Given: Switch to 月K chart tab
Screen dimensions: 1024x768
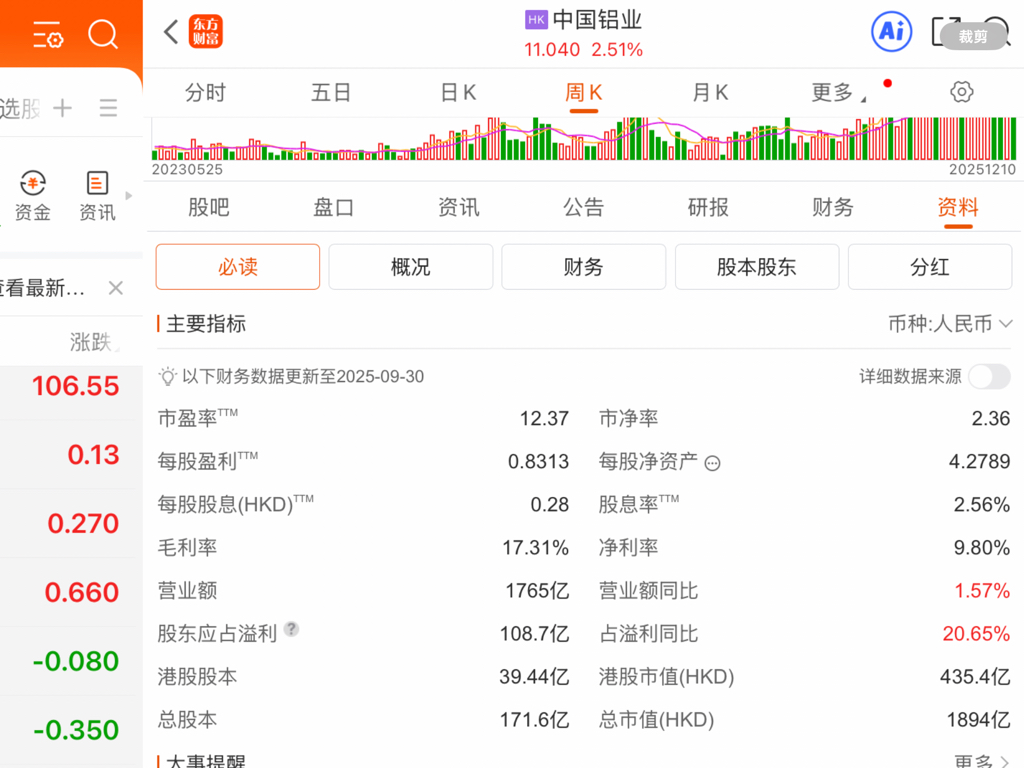Looking at the screenshot, I should click(x=710, y=93).
